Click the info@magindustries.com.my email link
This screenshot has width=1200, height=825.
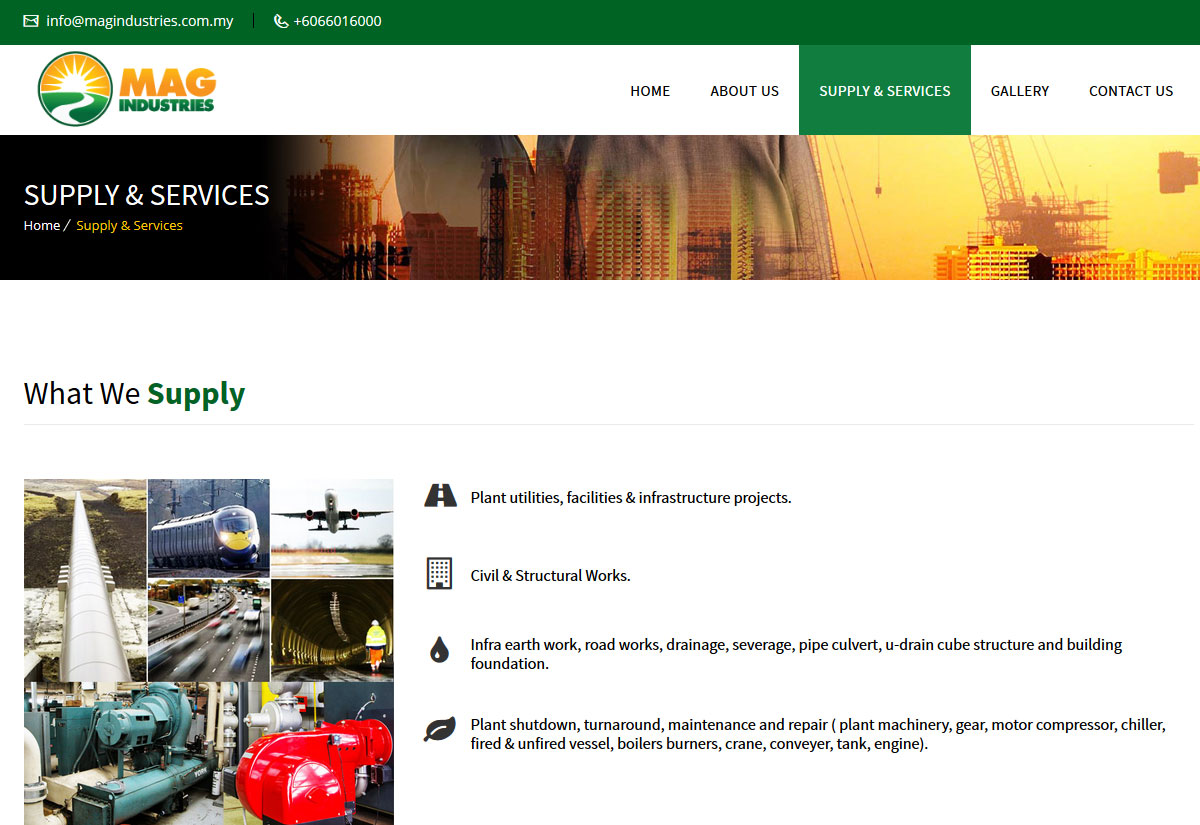coord(139,21)
